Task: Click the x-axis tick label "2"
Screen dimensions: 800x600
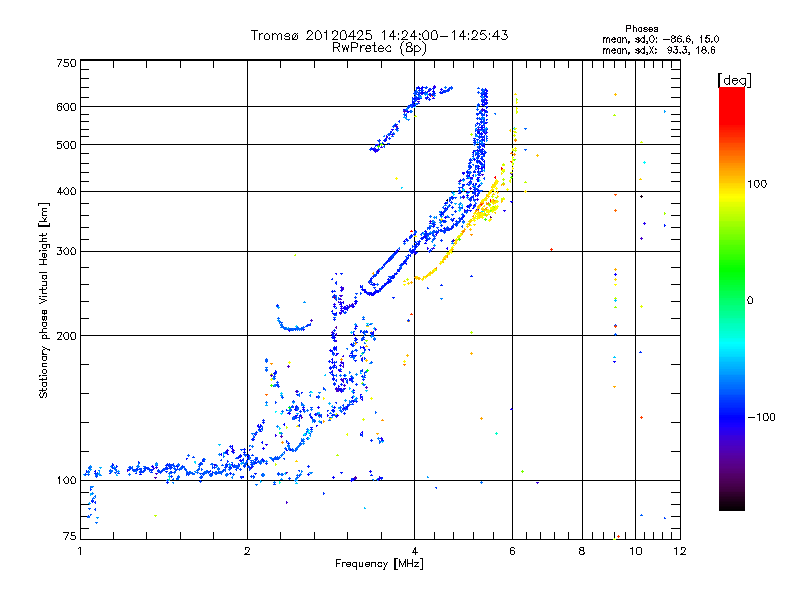Action: tap(247, 551)
